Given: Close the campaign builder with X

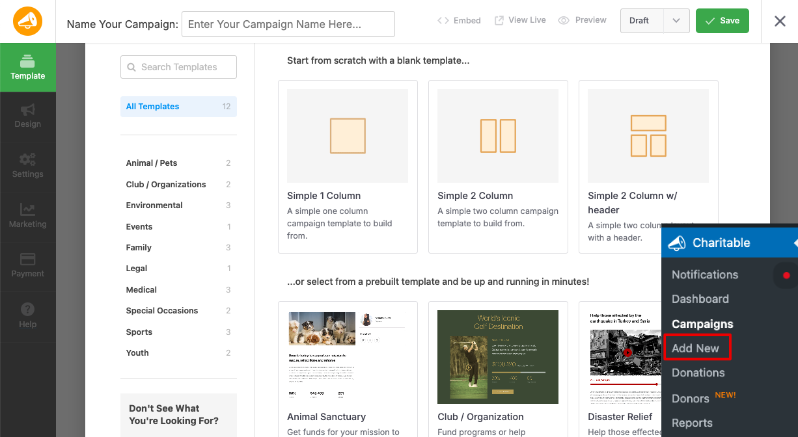Looking at the screenshot, I should click(x=780, y=21).
